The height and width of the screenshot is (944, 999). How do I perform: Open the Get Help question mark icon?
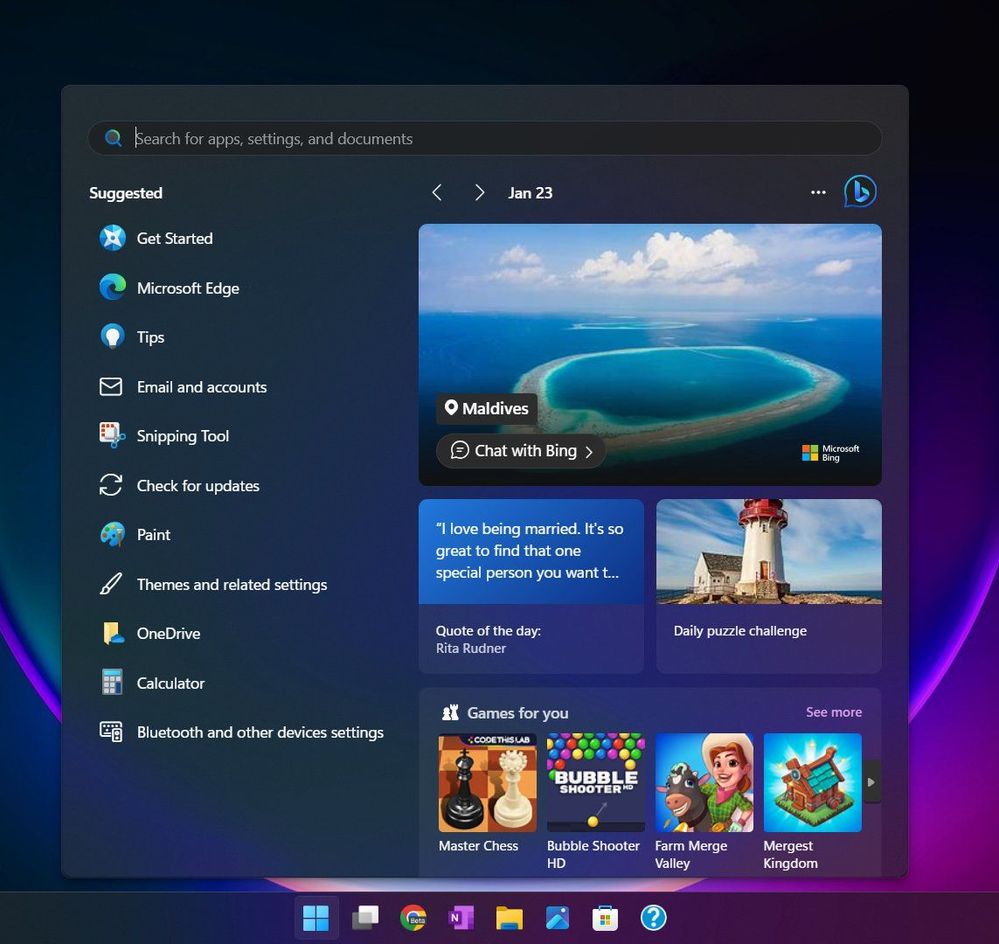[653, 918]
